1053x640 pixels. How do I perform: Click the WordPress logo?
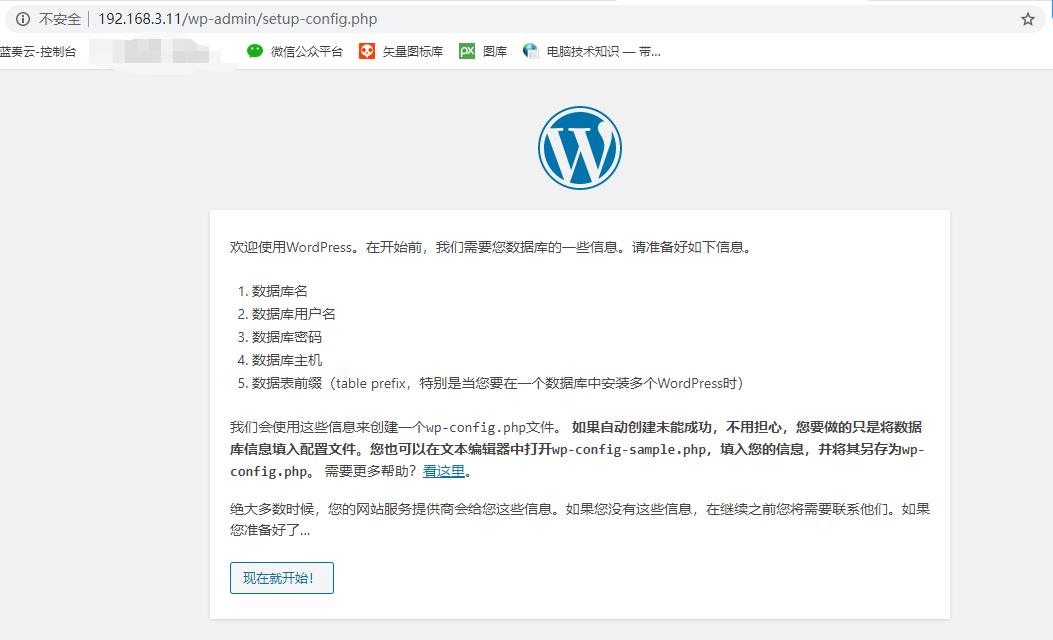tap(580, 148)
